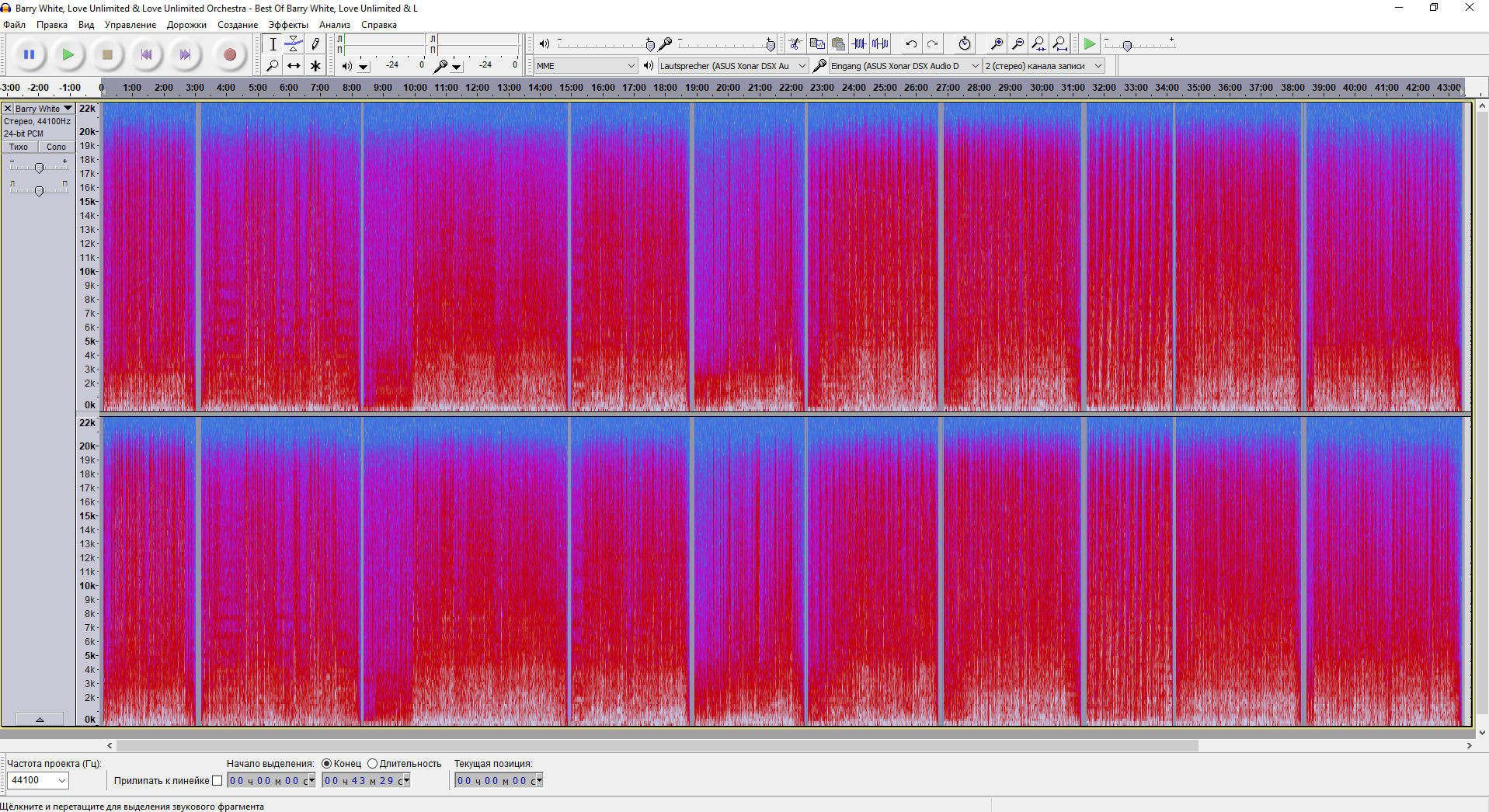Image resolution: width=1489 pixels, height=812 pixels.
Task: Open the Эффекты menu
Action: (288, 25)
